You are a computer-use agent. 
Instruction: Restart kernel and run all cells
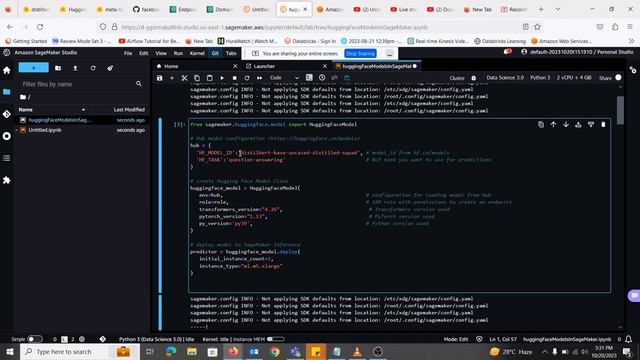coord(260,78)
